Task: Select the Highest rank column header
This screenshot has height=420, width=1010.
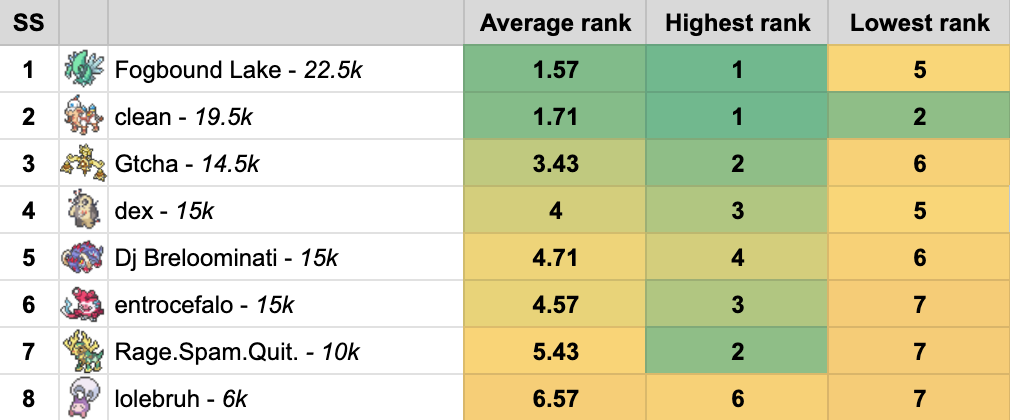Action: pyautogui.click(x=737, y=22)
